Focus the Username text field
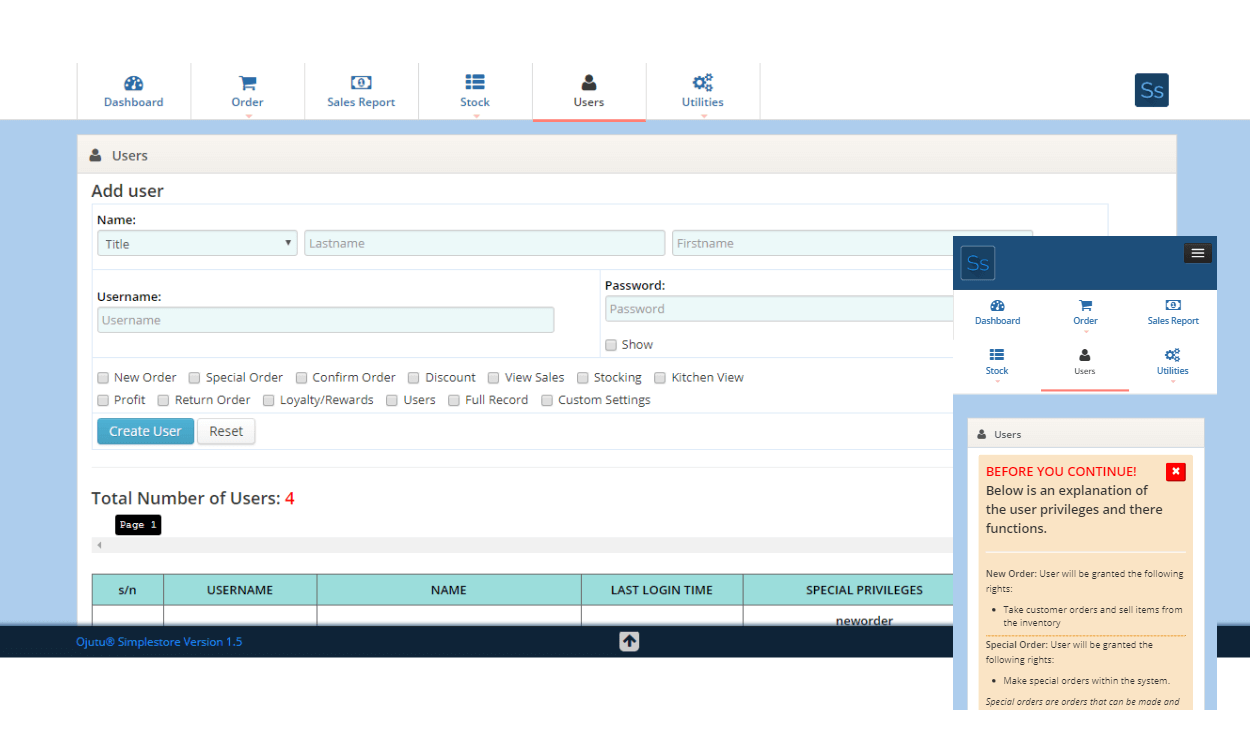Viewport: 1250px width, 750px height. click(326, 320)
